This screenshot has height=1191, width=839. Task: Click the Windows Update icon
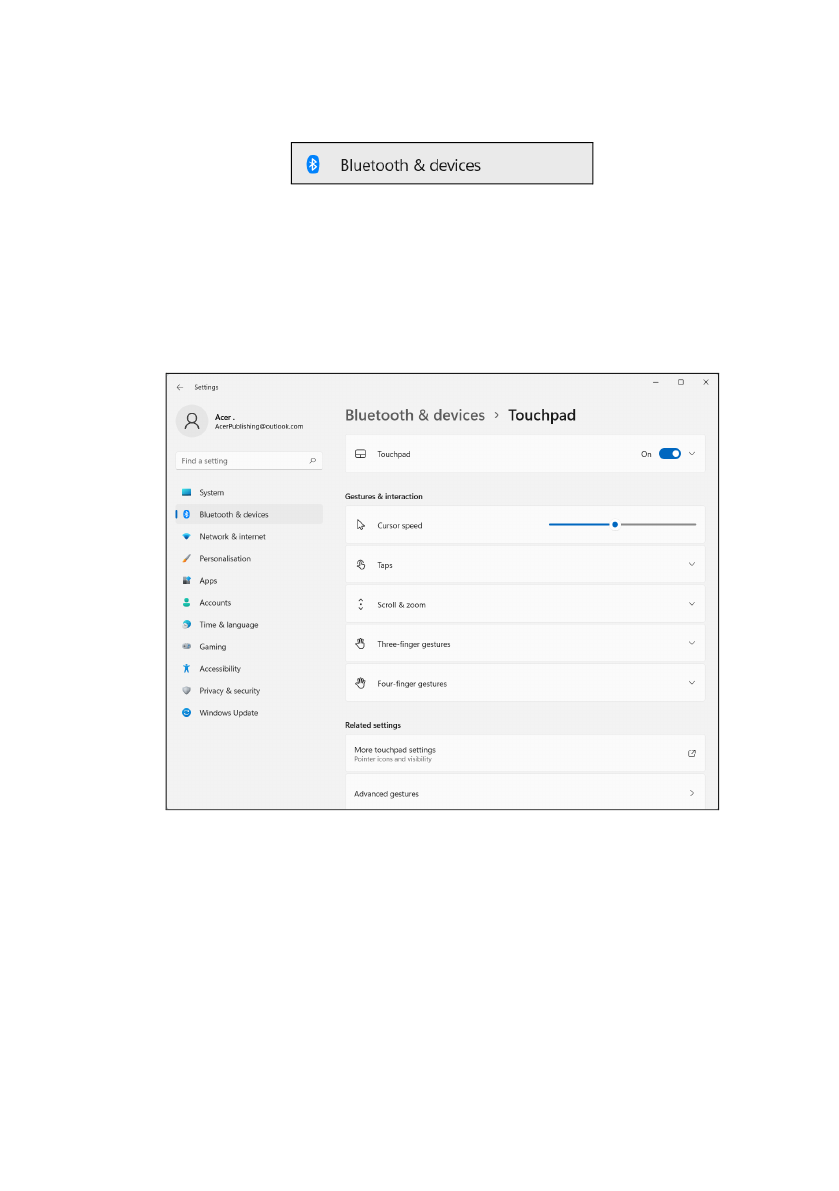pos(186,713)
